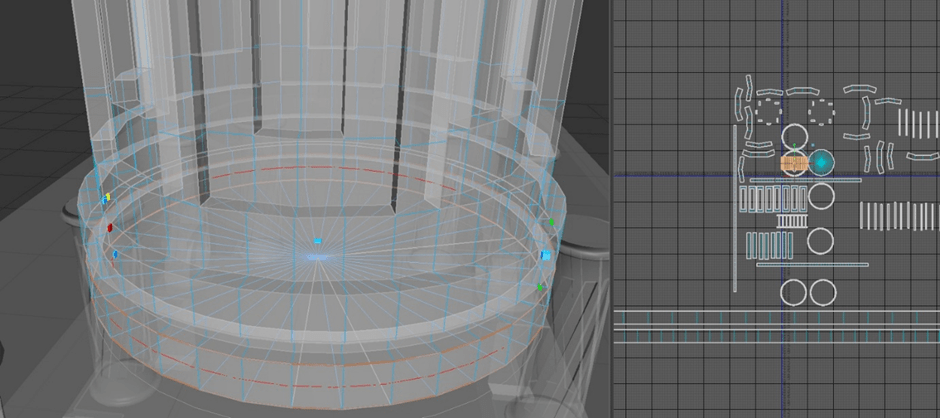
Task: Select the left dotted square UV shell
Action: point(769,112)
